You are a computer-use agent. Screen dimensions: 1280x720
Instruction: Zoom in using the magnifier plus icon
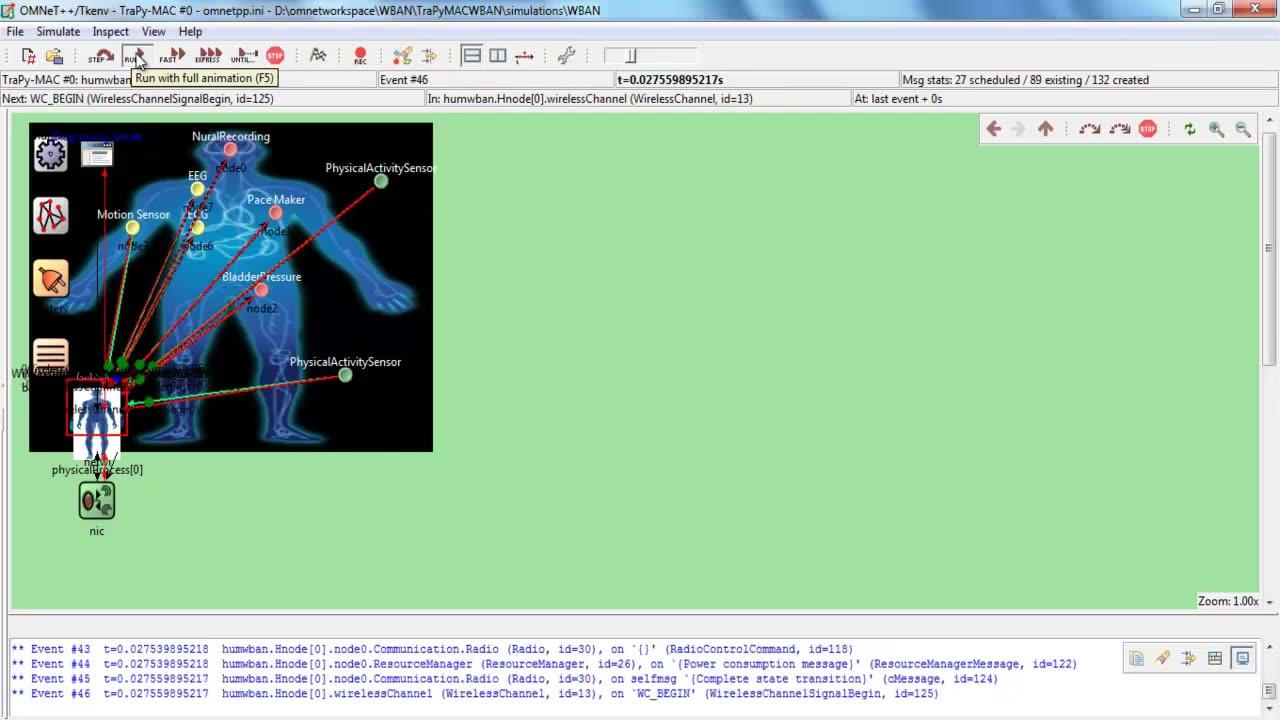click(1216, 129)
